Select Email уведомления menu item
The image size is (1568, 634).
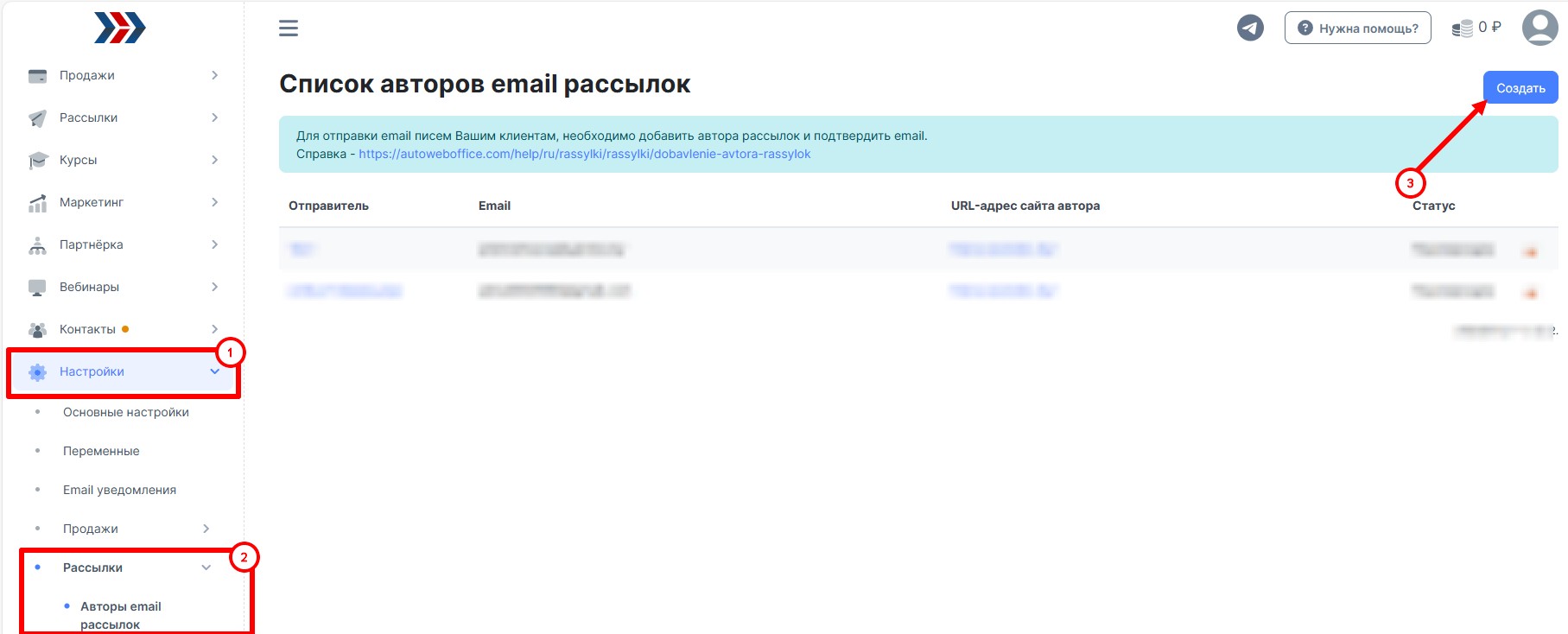point(119,490)
